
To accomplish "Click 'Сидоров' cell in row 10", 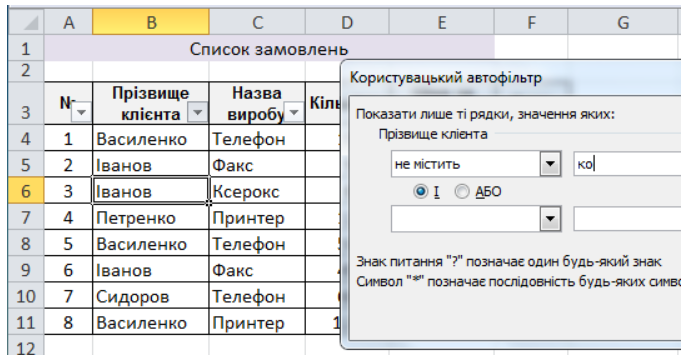I will coord(151,296).
